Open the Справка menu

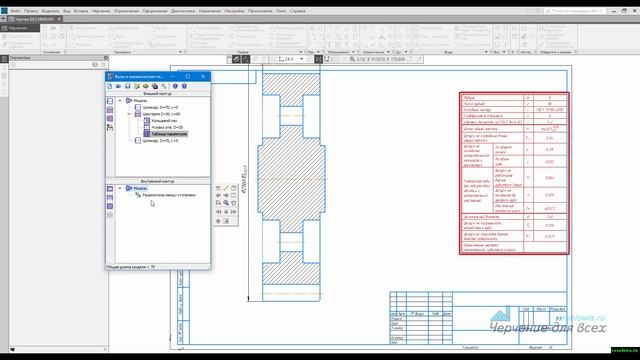[298, 11]
